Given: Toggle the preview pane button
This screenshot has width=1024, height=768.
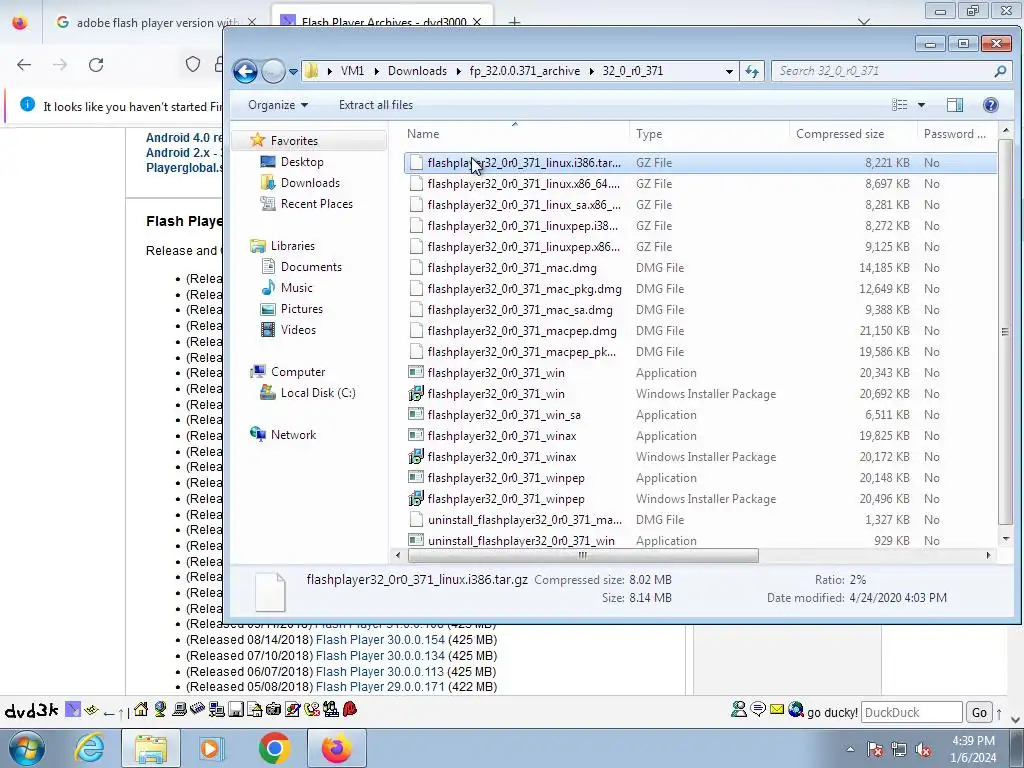Looking at the screenshot, I should pyautogui.click(x=954, y=105).
